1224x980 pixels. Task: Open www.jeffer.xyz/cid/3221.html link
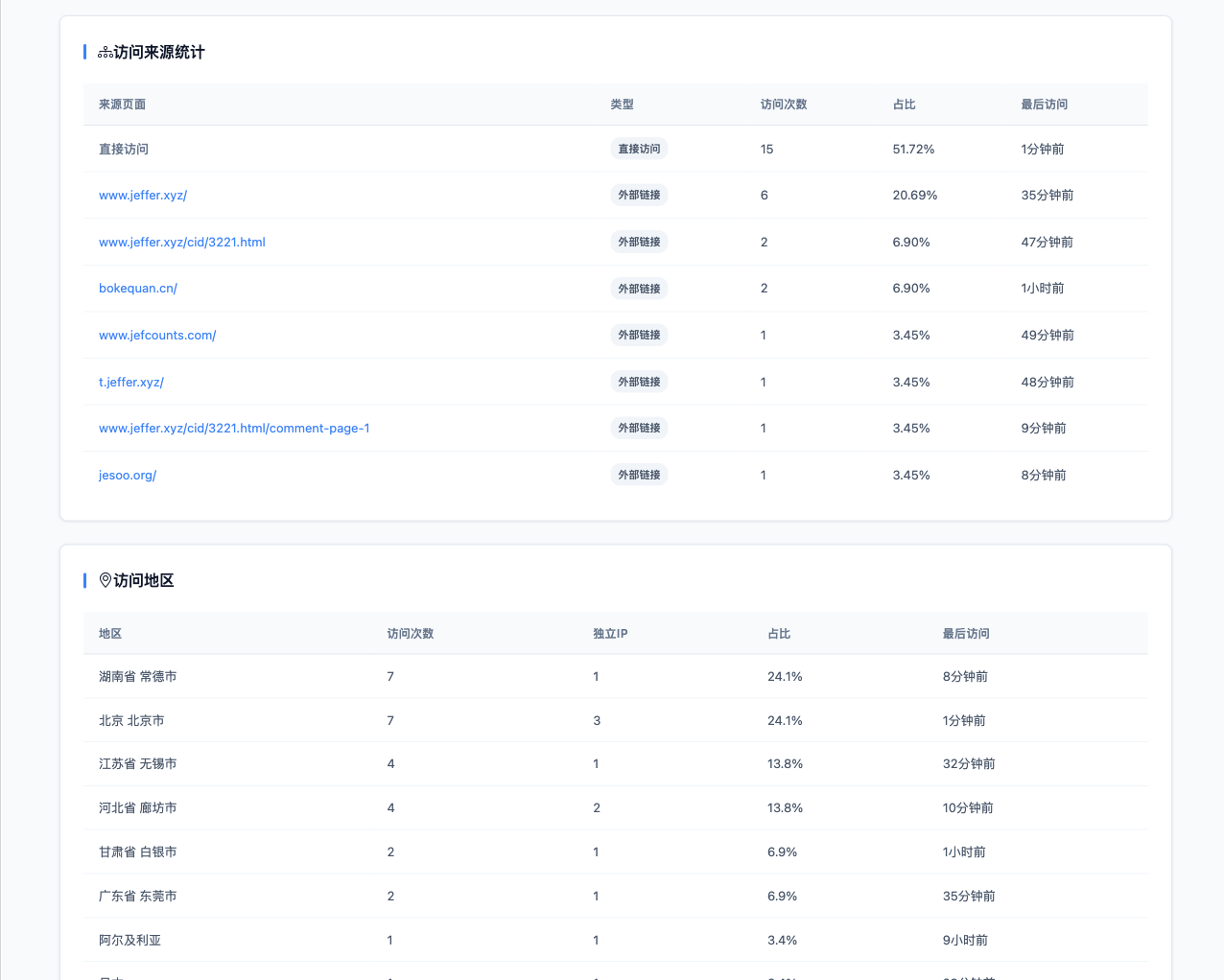pos(182,243)
